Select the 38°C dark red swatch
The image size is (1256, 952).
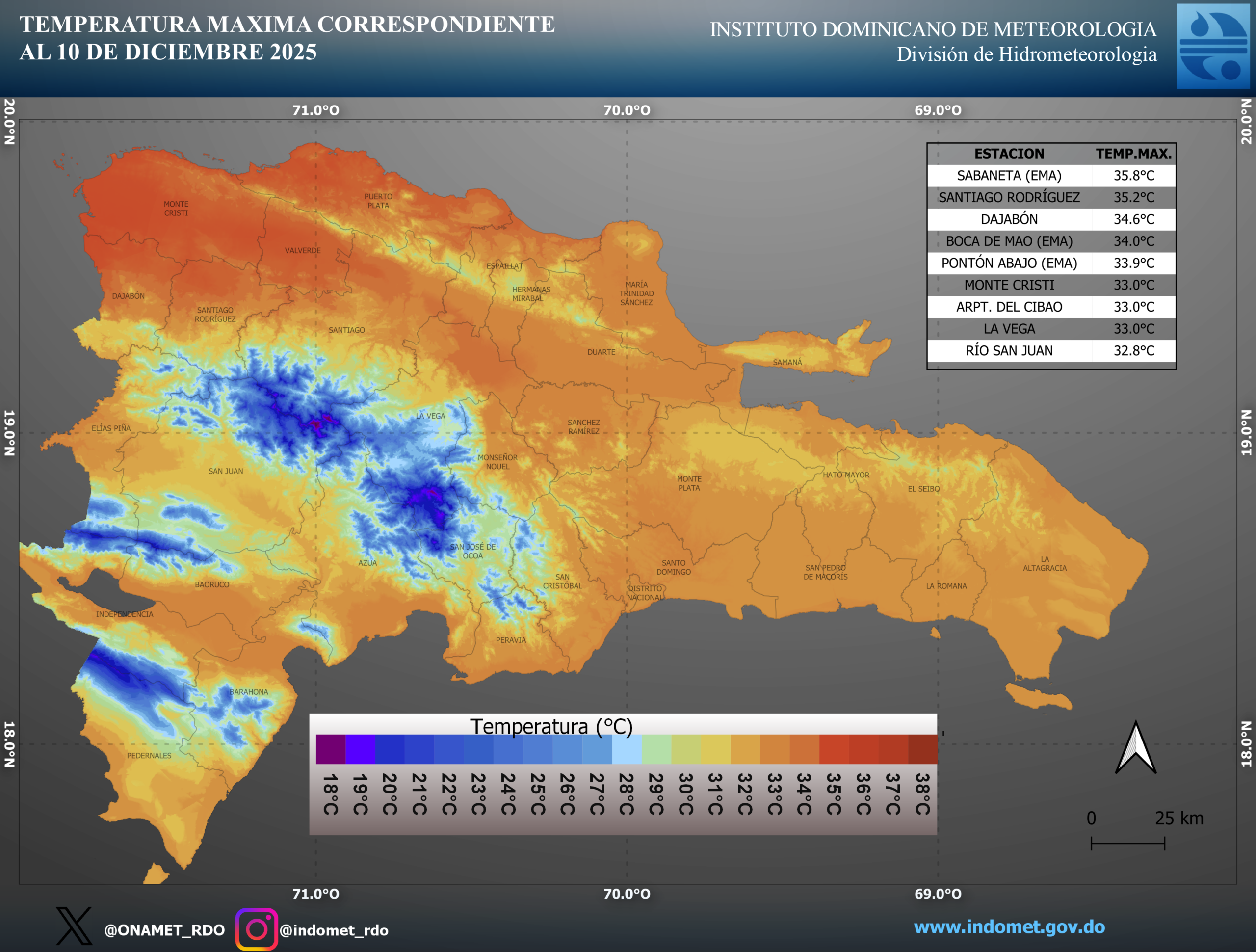[923, 749]
